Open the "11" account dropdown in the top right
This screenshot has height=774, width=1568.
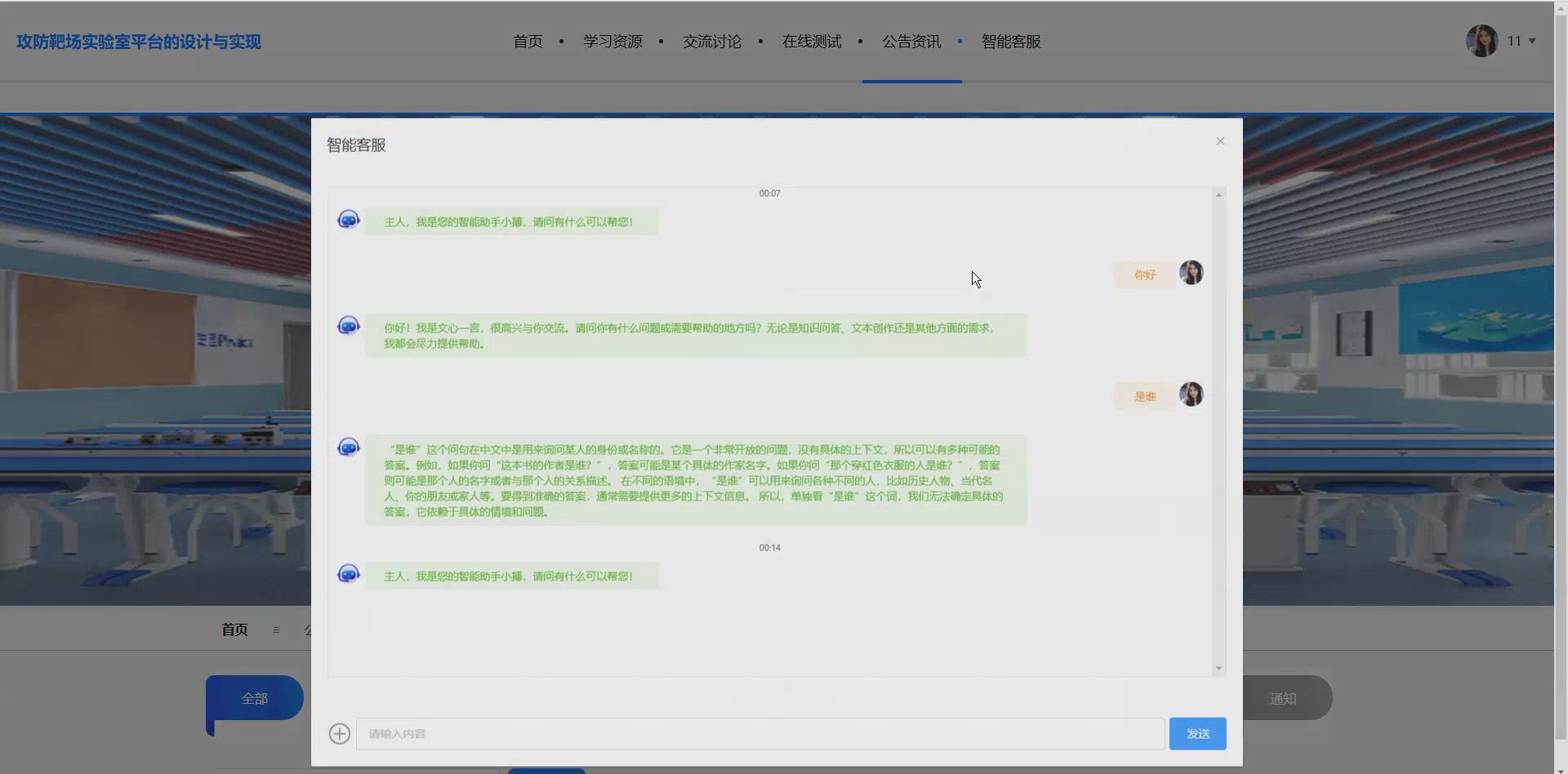[1520, 41]
